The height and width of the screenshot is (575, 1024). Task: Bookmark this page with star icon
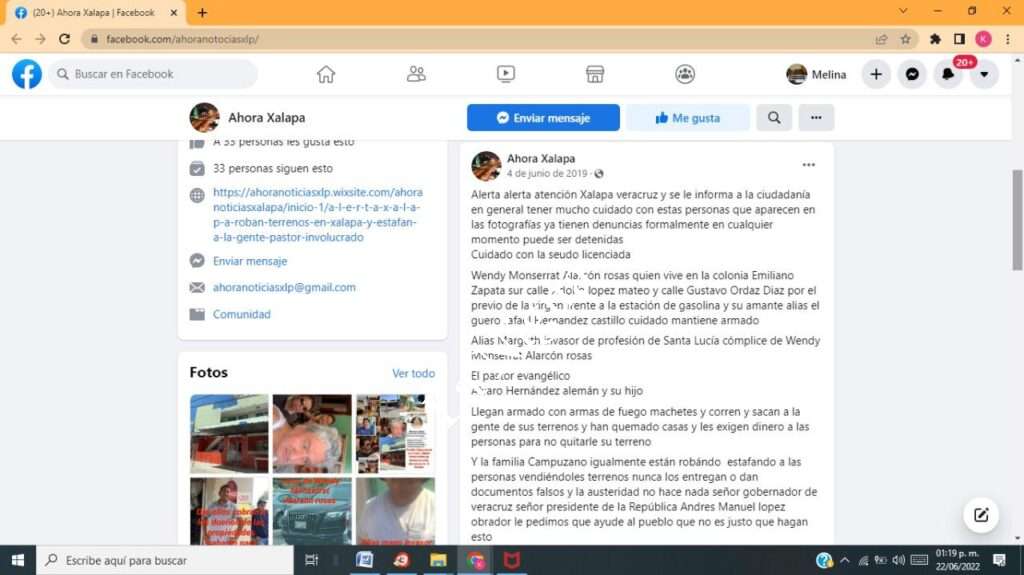click(x=905, y=39)
